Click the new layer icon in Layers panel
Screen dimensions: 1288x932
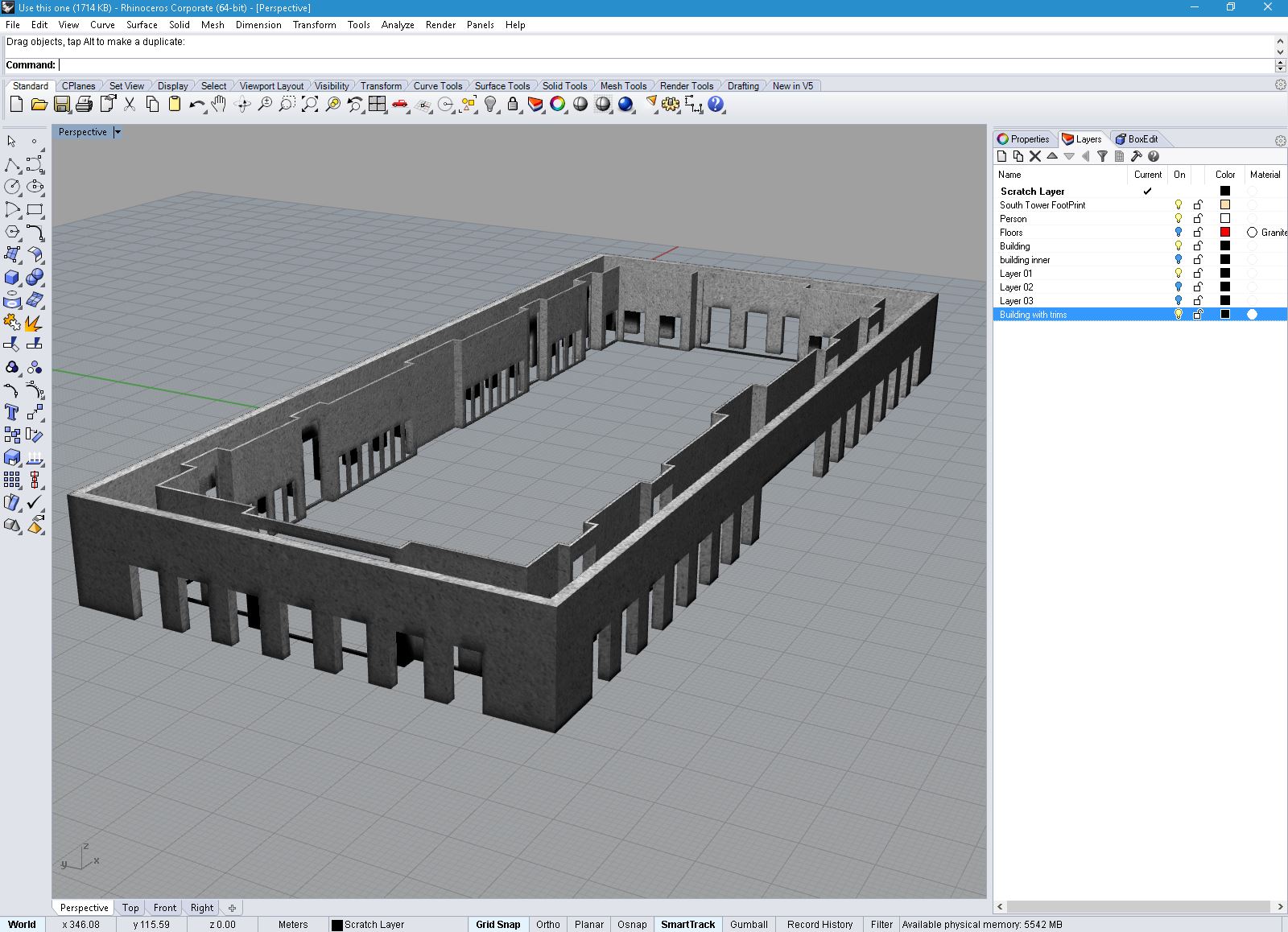[x=1002, y=156]
